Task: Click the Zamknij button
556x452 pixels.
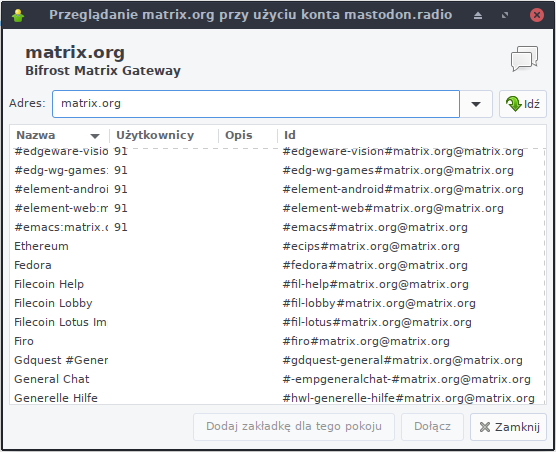Action: click(508, 427)
